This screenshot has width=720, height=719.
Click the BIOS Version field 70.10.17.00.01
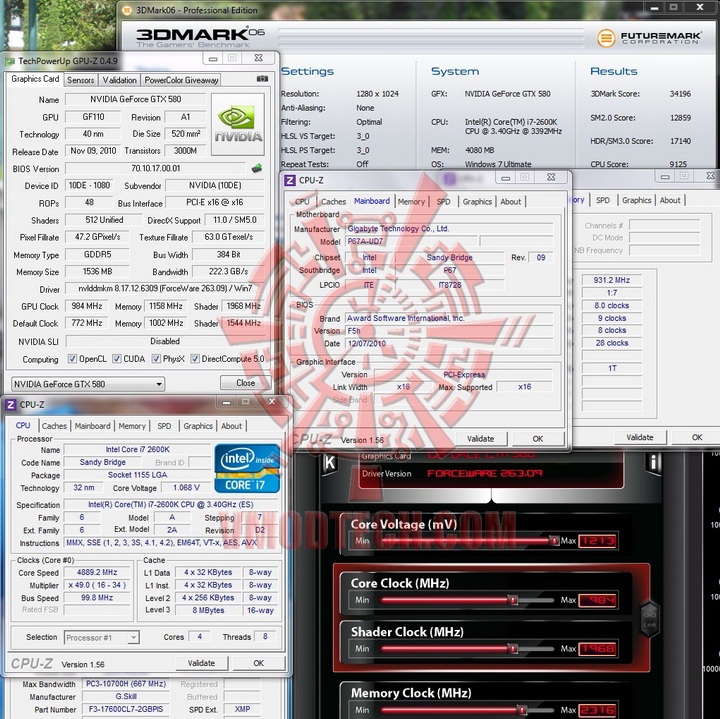point(156,169)
